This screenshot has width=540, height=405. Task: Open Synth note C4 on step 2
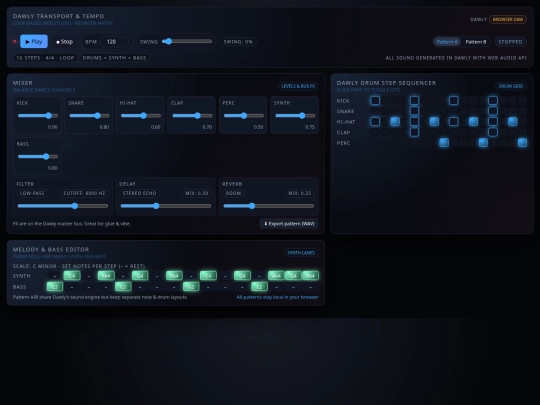(72, 276)
